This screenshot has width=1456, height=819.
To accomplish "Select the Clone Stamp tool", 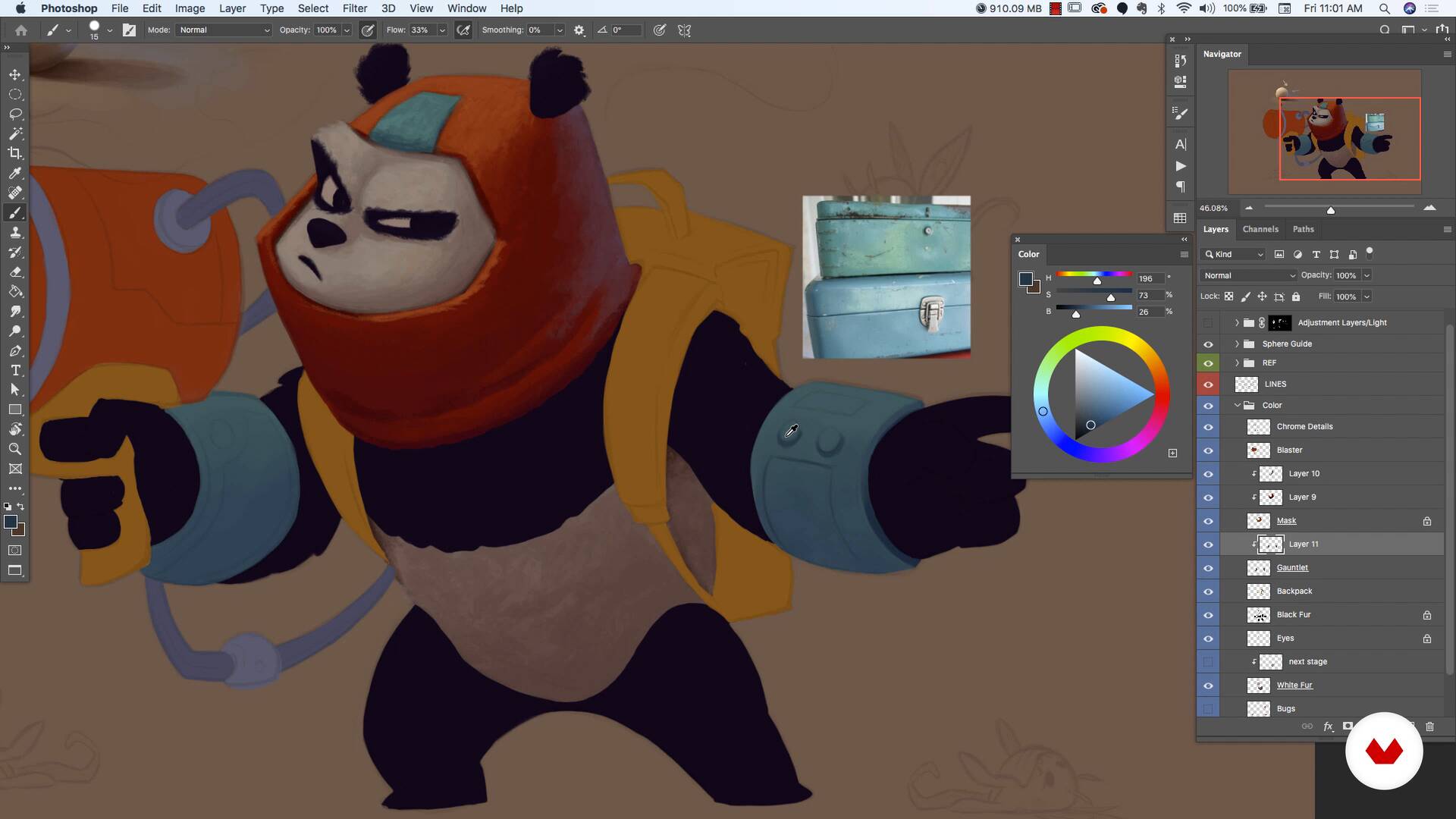I will [x=15, y=232].
